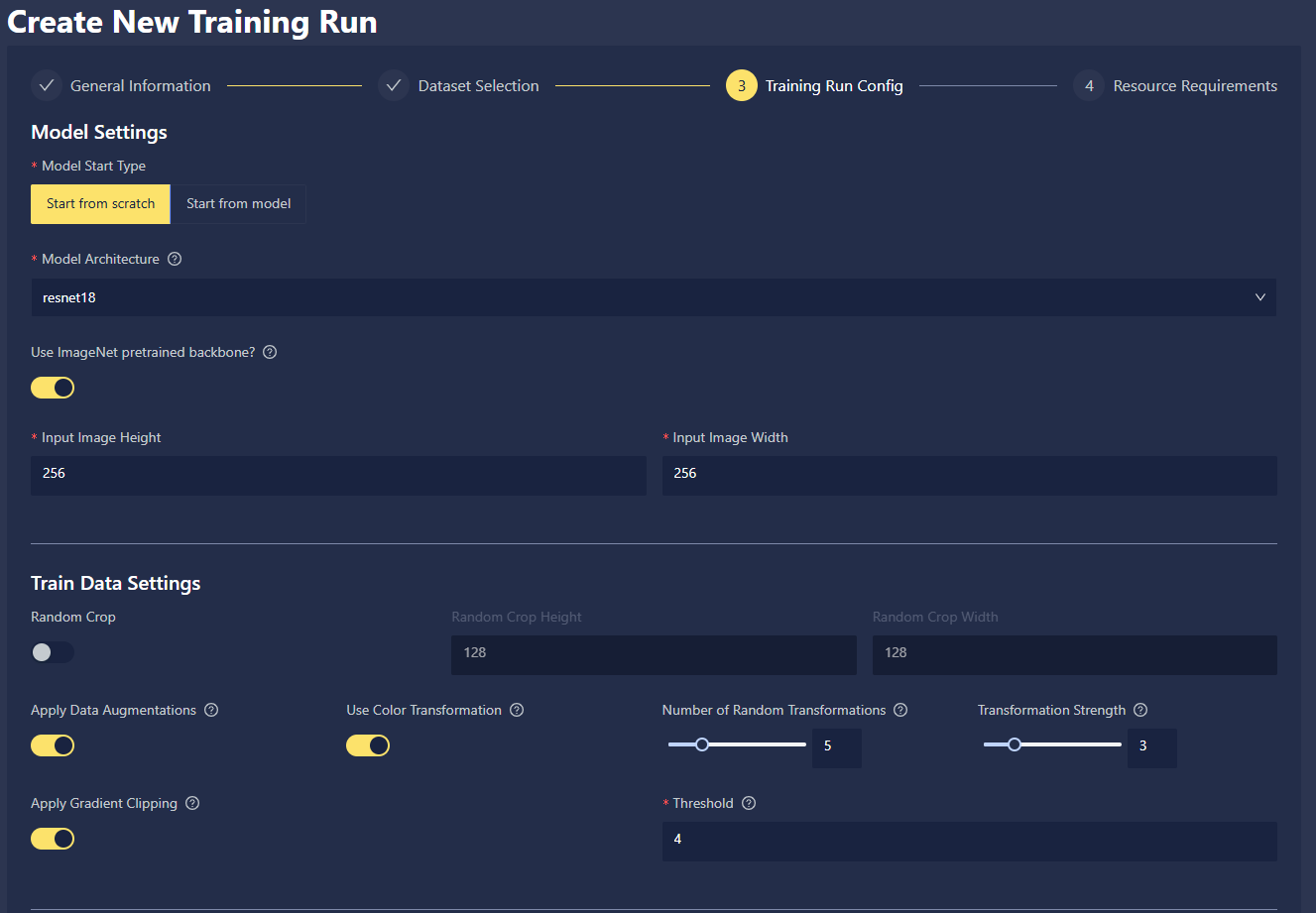Show help for Use Color Transformation
Screen dimensions: 1316x913
517,710
